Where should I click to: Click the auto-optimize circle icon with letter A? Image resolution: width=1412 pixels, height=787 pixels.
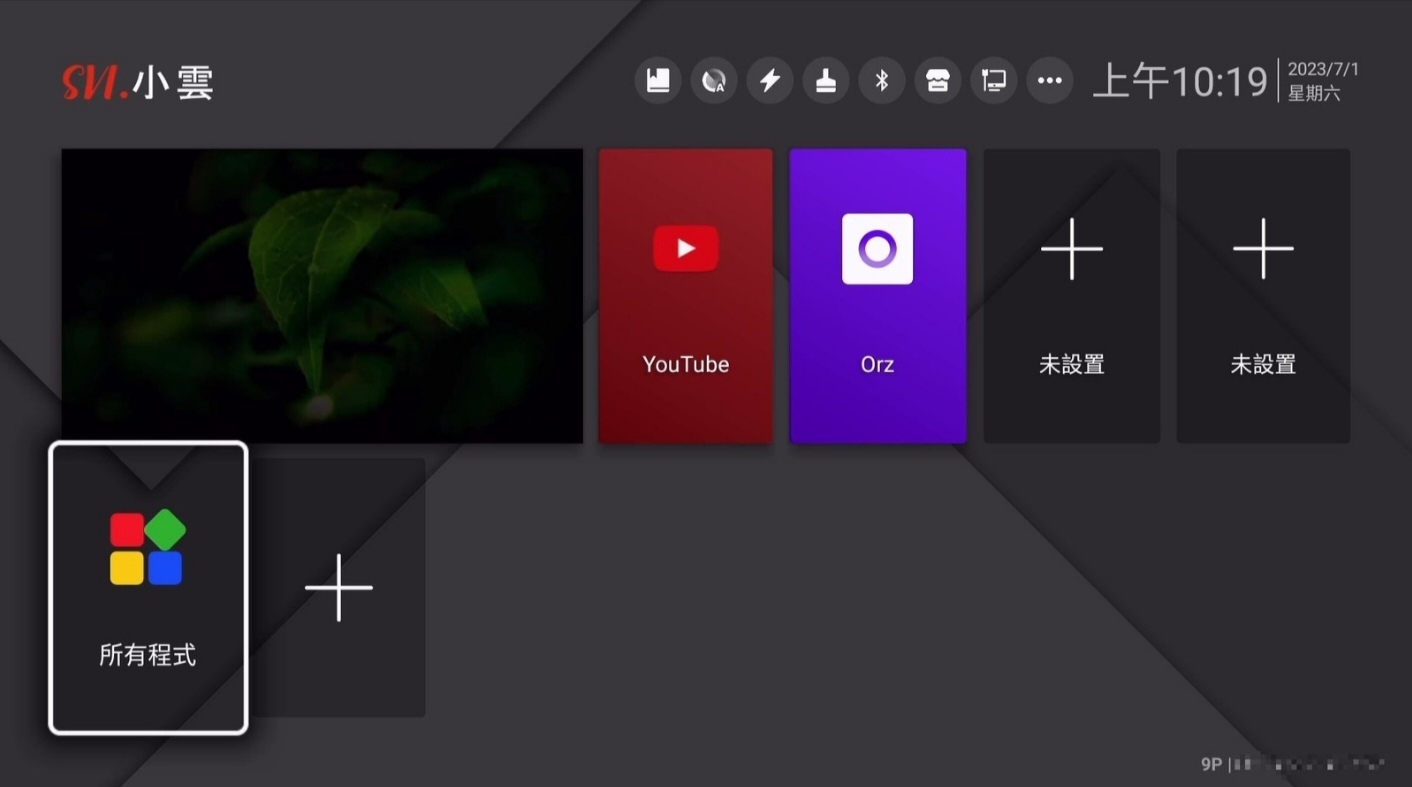pos(714,81)
